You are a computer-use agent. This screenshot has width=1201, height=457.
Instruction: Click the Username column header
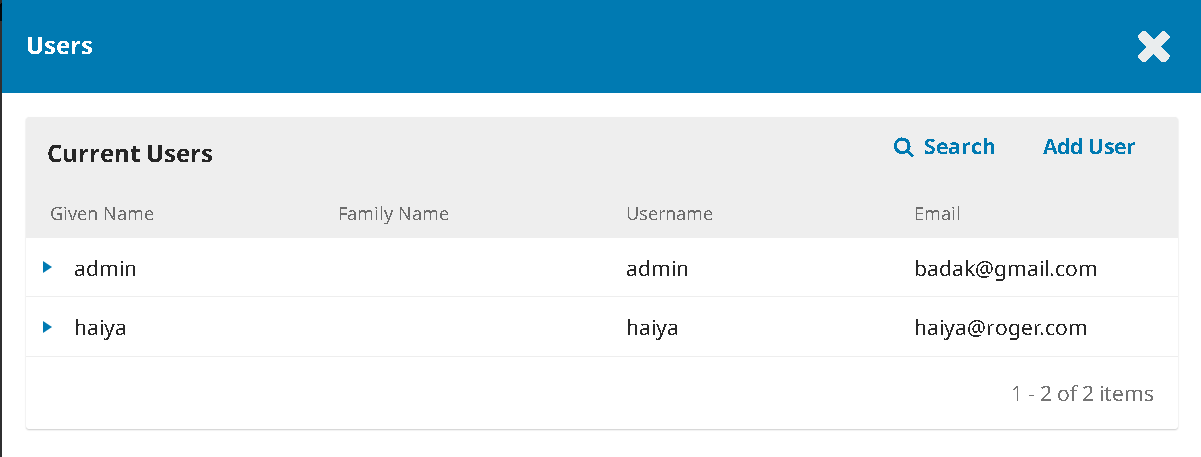pyautogui.click(x=669, y=214)
